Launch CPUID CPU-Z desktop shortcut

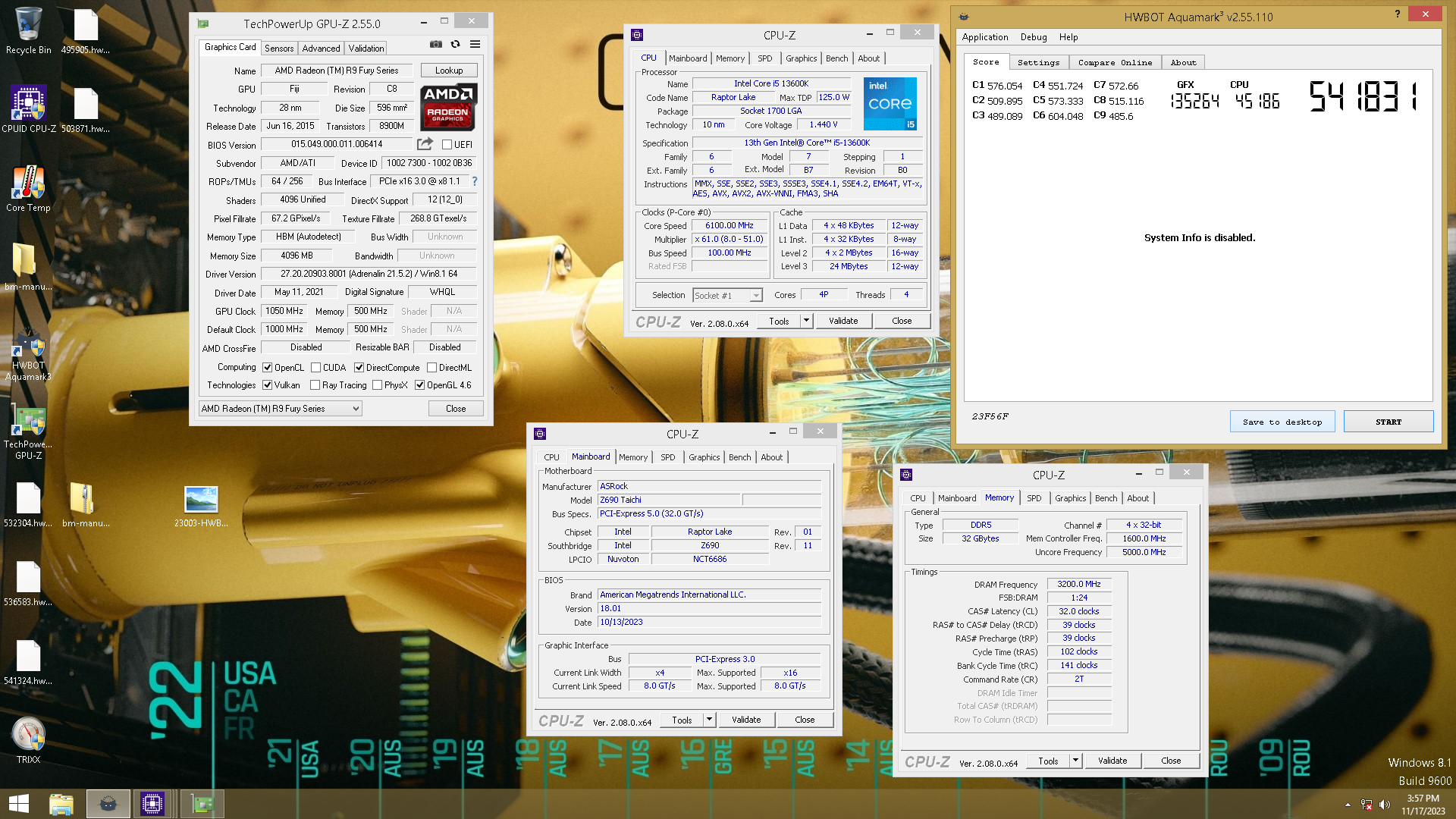(x=29, y=109)
